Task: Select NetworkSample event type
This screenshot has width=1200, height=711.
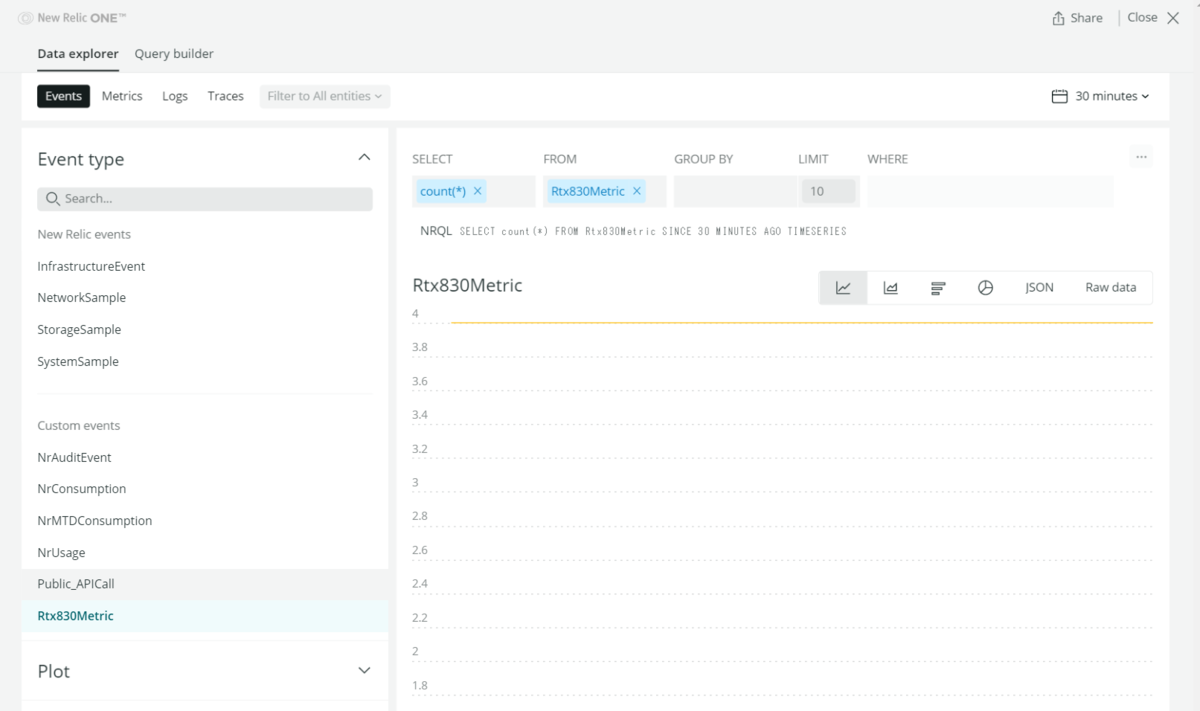Action: point(82,298)
